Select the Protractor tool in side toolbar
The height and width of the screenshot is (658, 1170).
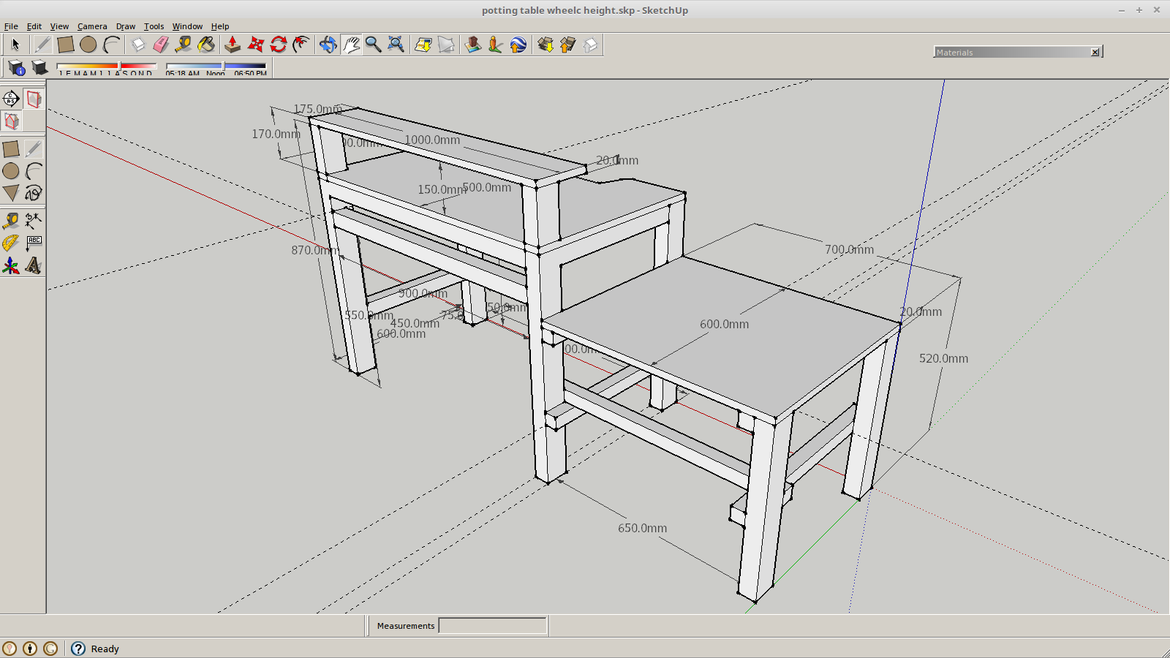[11, 243]
